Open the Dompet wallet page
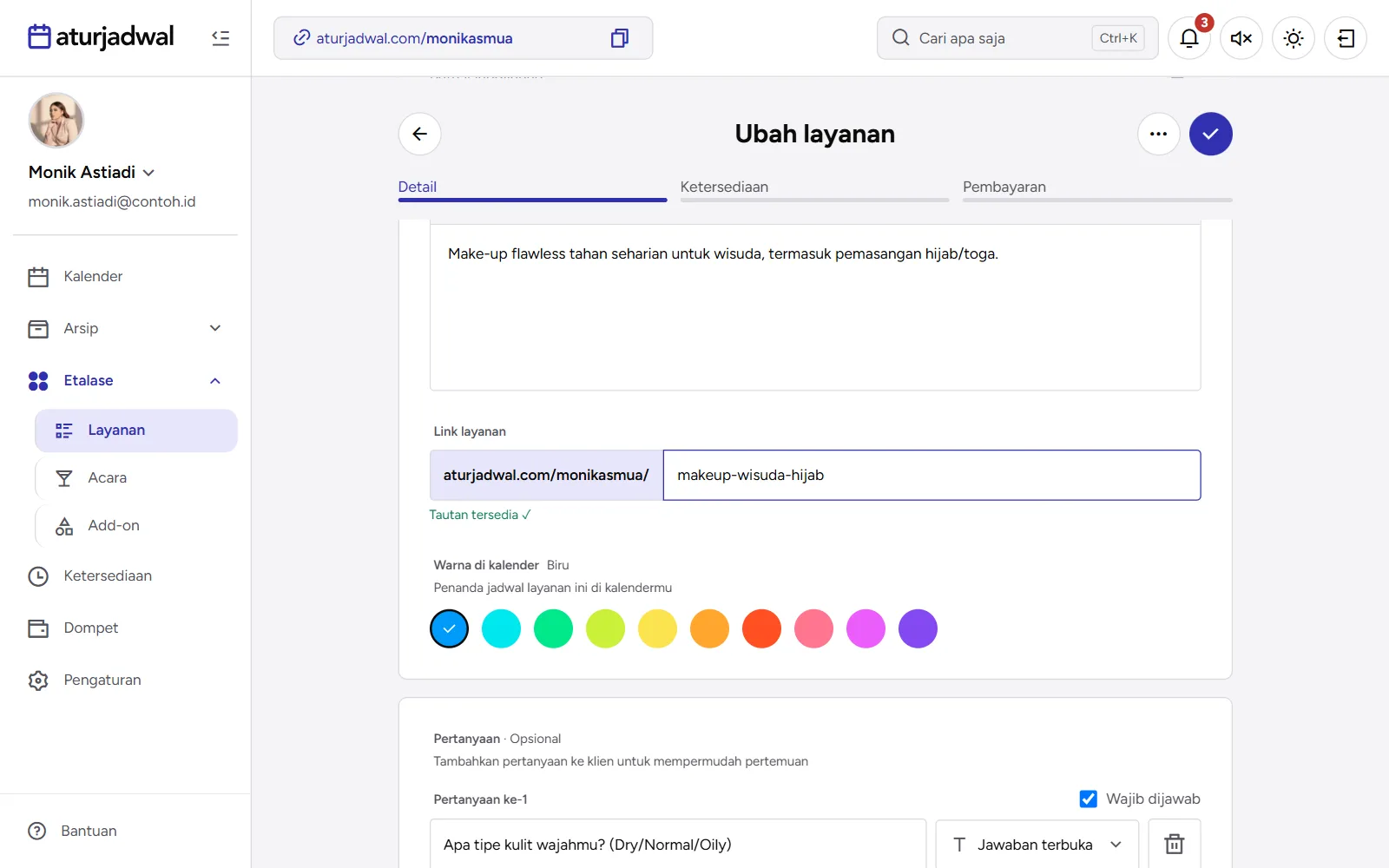Screen dimensions: 1389x868 tap(125, 628)
